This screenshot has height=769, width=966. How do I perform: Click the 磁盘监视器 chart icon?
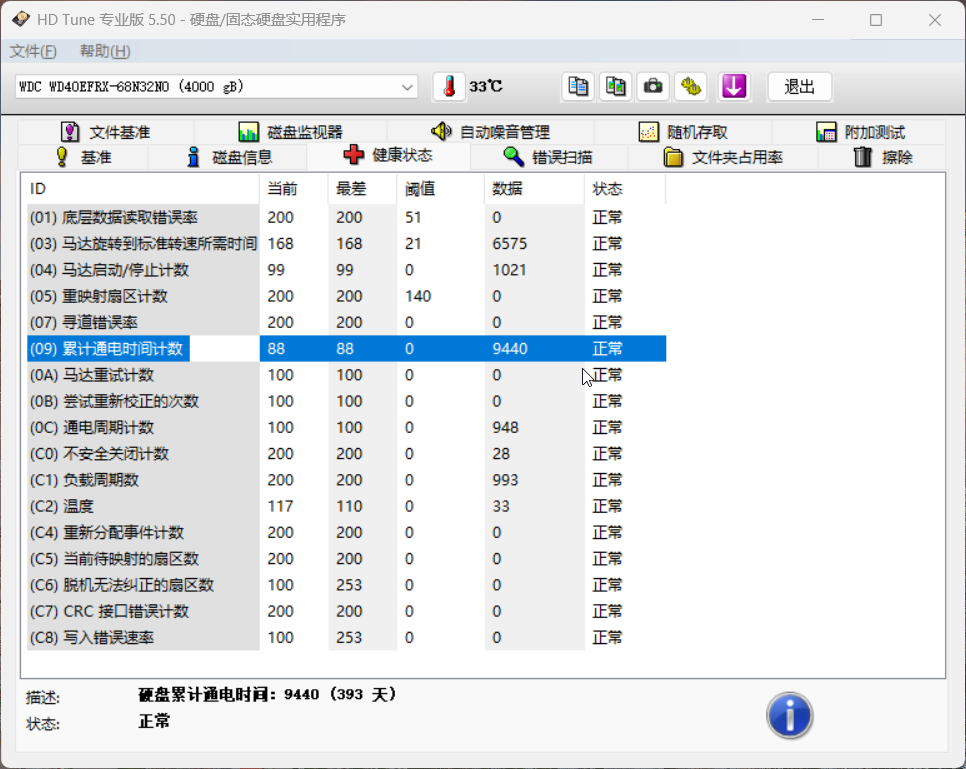(x=248, y=132)
